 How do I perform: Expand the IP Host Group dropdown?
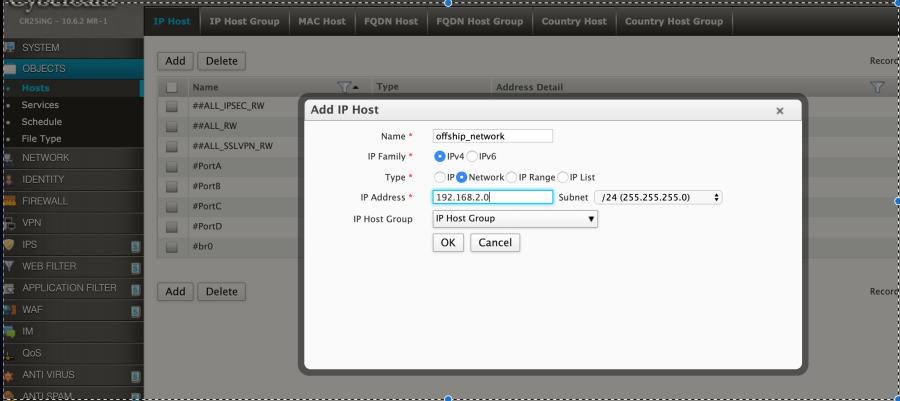(515, 219)
